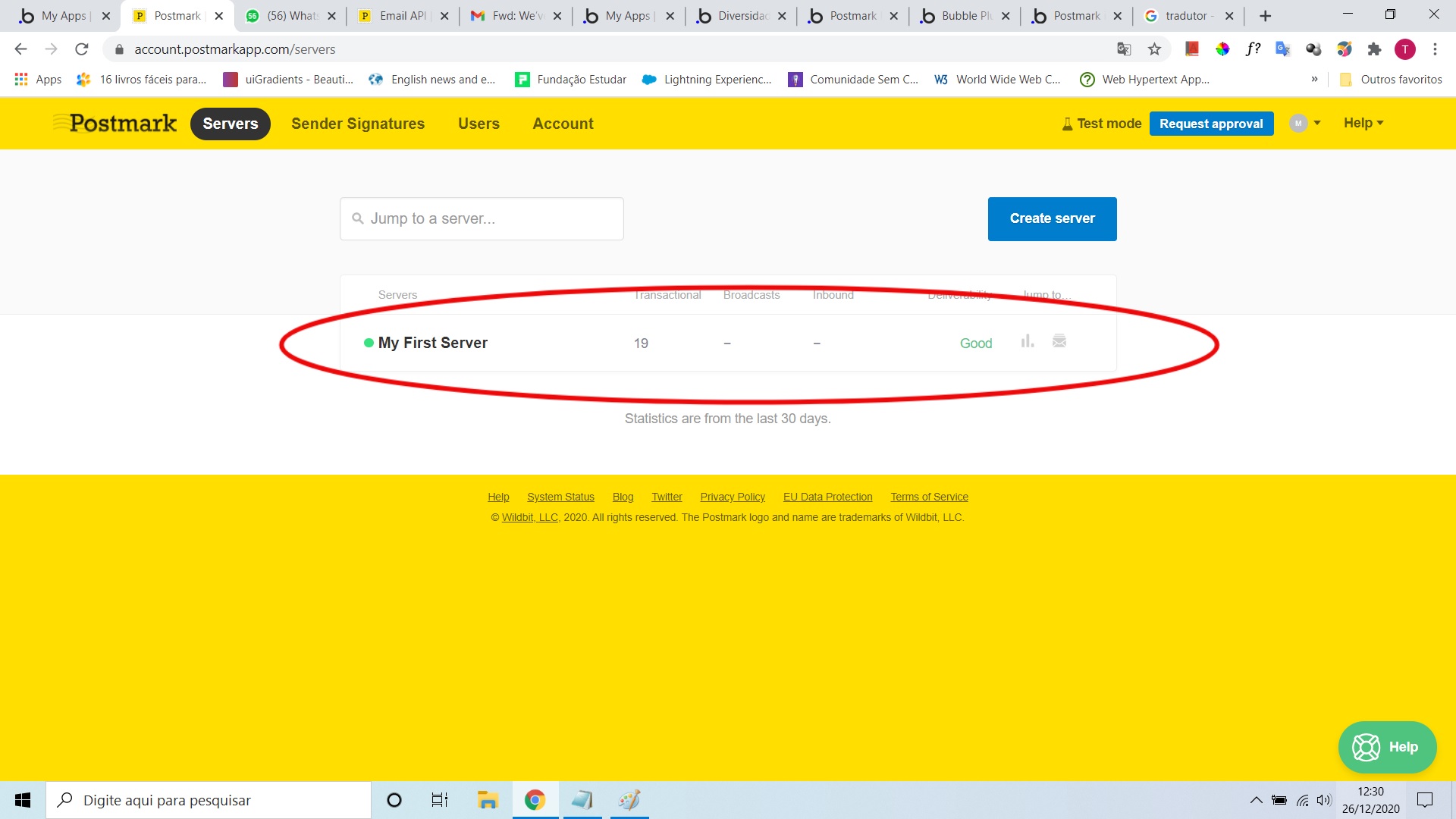Click Test mode label with flask icon
This screenshot has width=1456, height=819.
(x=1101, y=124)
